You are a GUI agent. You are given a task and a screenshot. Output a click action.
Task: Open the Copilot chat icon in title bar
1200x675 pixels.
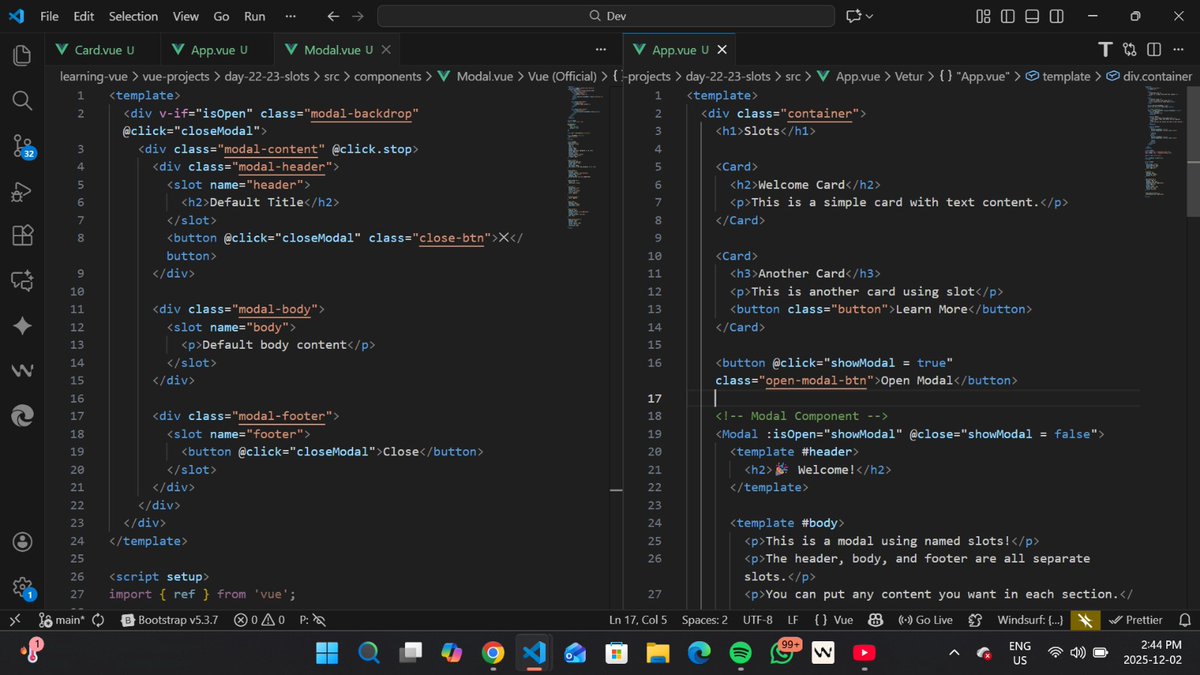tap(853, 16)
